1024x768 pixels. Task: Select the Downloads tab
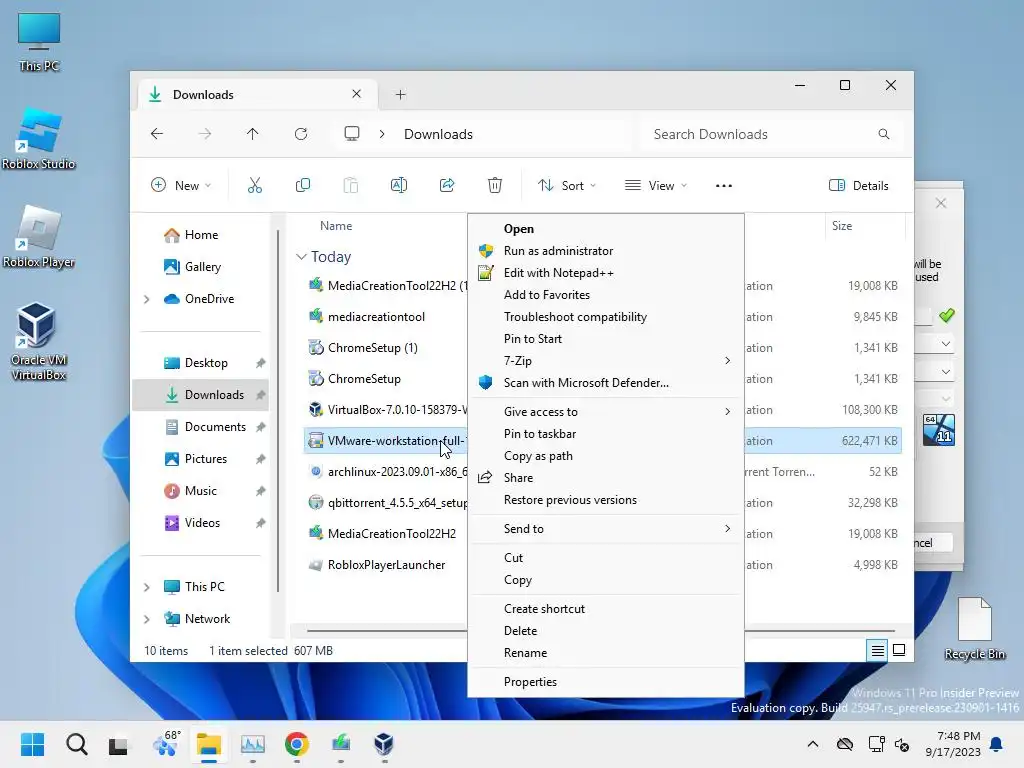[256, 95]
